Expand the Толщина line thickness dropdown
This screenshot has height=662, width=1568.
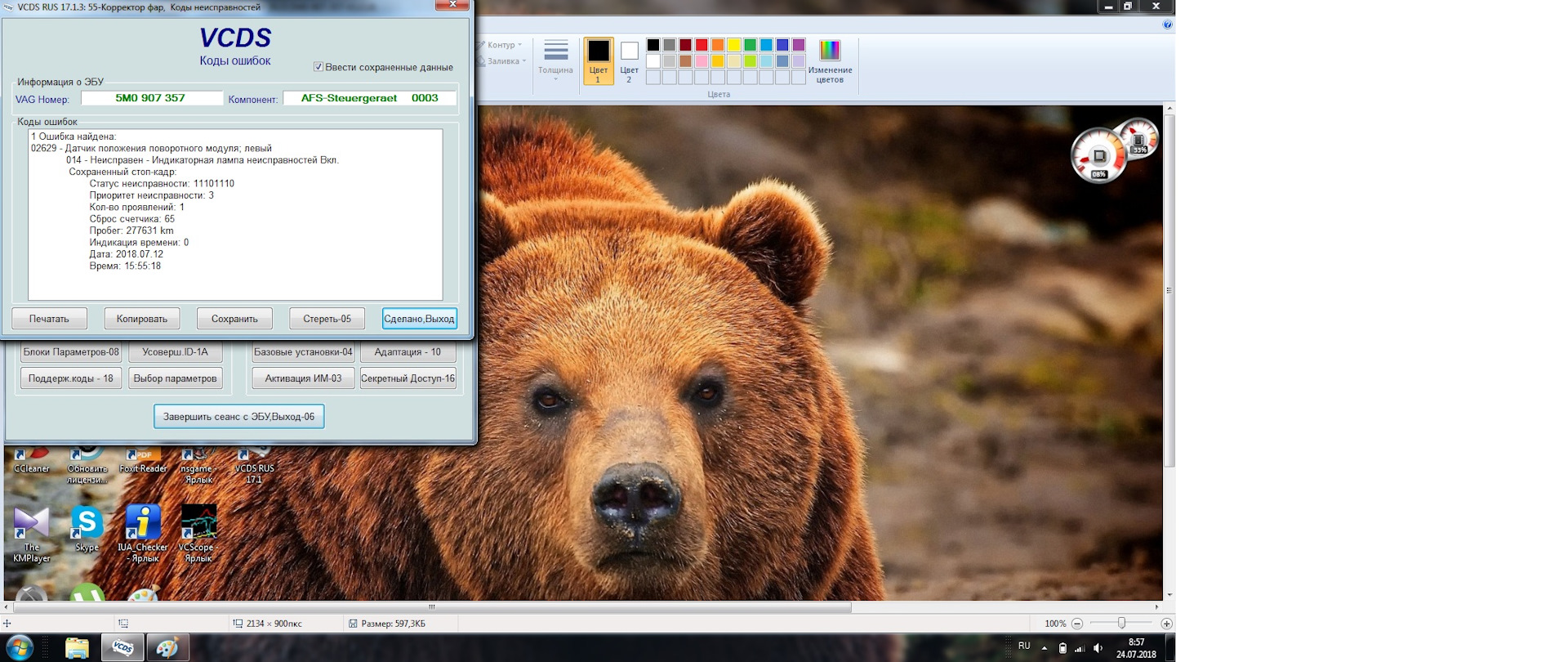[x=555, y=60]
